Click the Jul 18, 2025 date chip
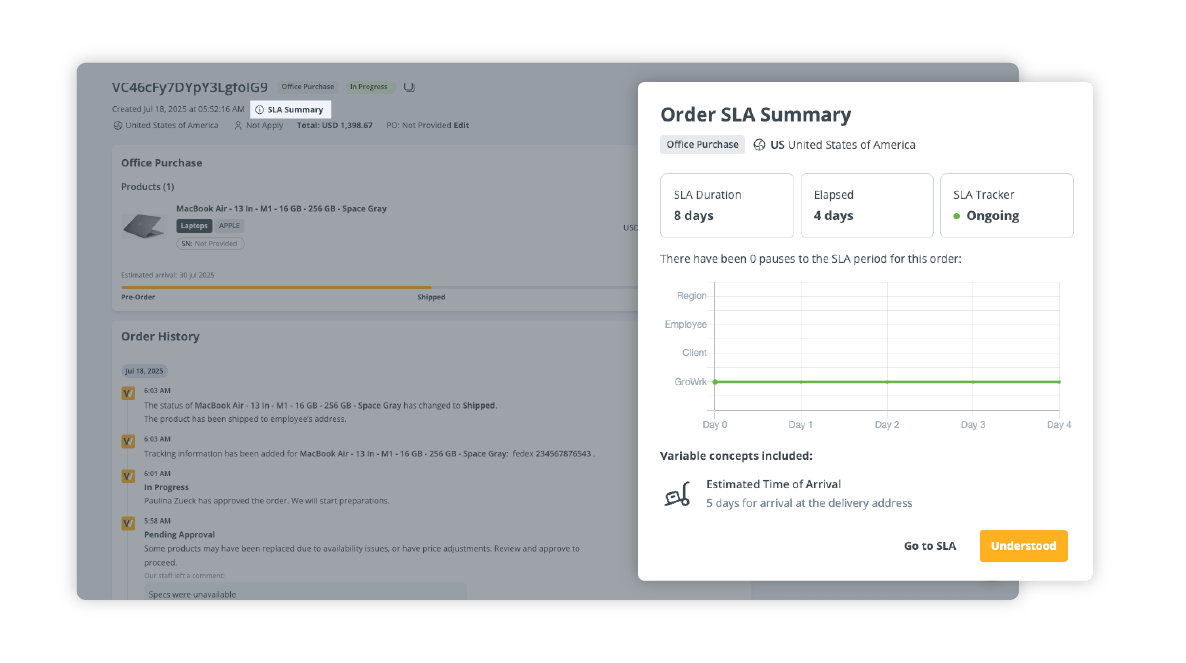1186x663 pixels. click(x=144, y=371)
